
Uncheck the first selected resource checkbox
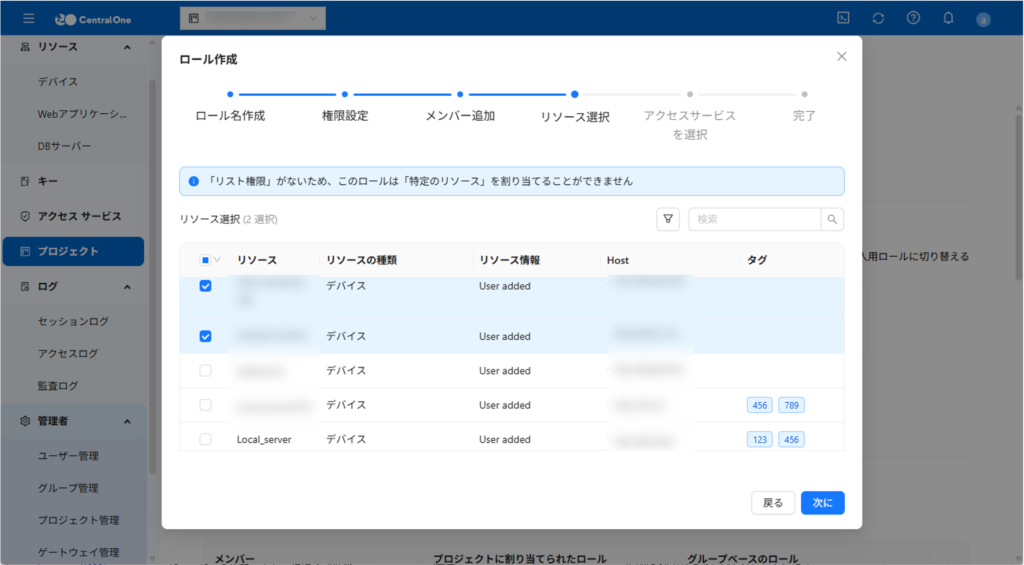(x=205, y=286)
